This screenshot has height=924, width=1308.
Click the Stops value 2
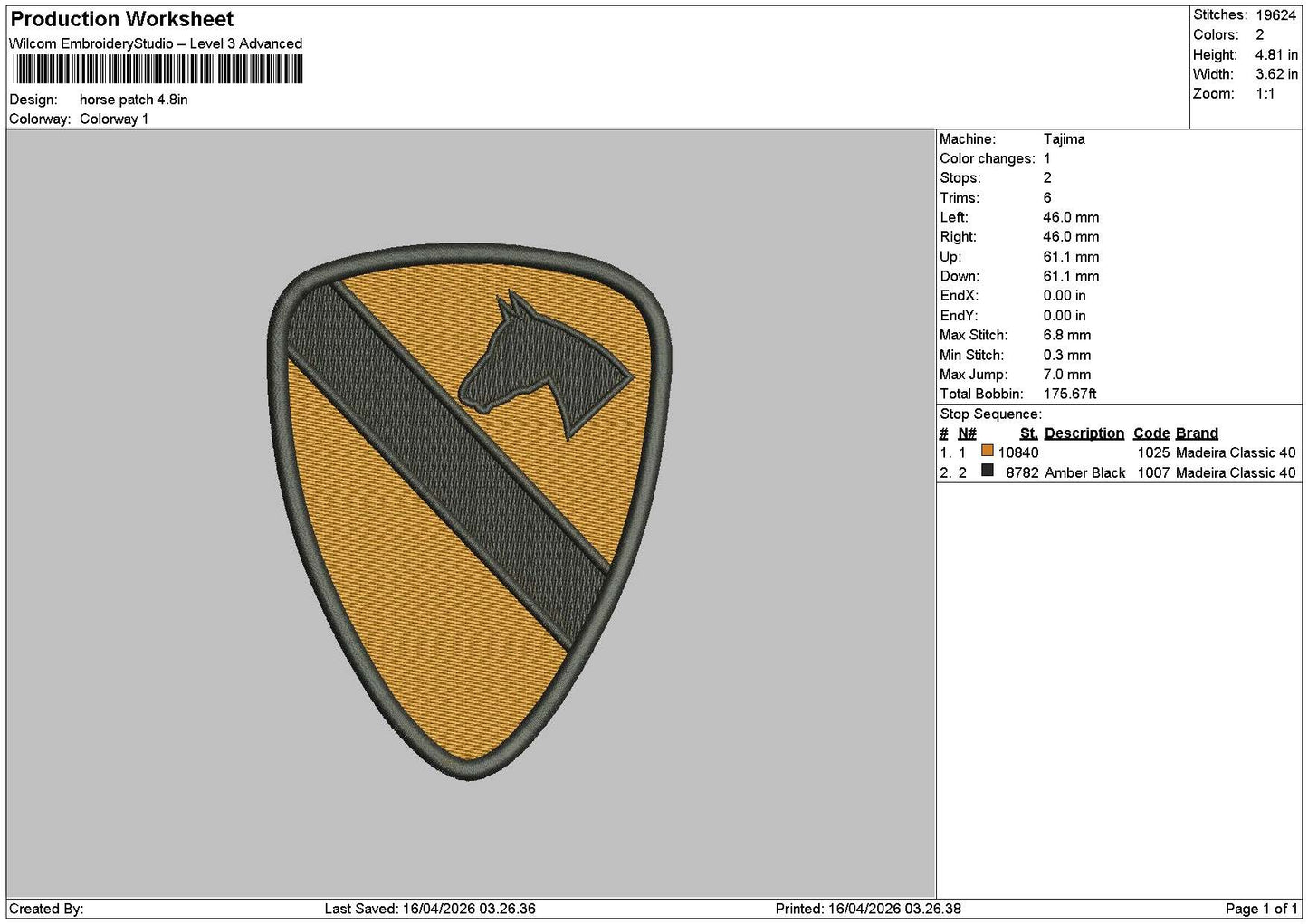1047,178
